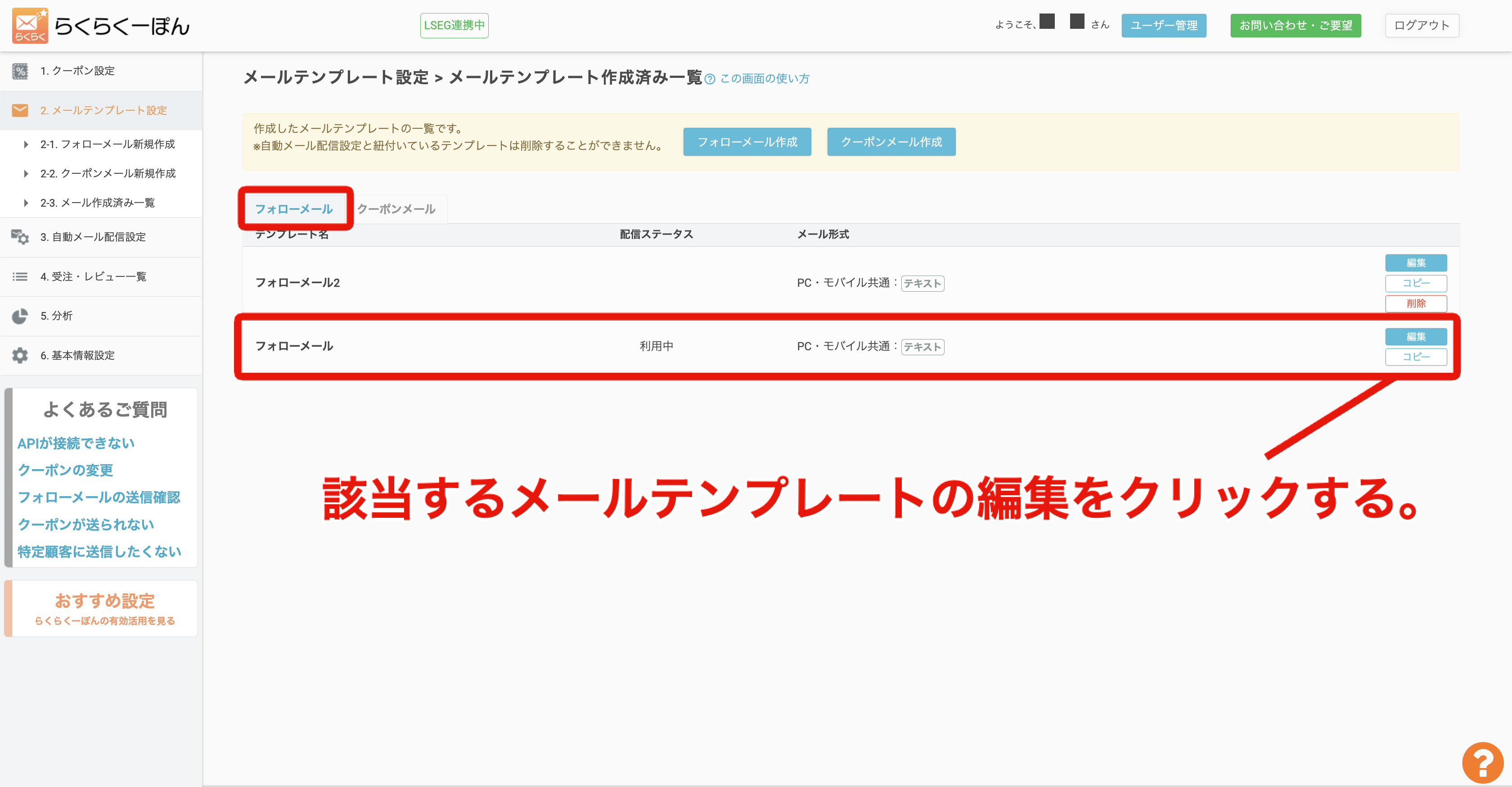This screenshot has width=1512, height=787.
Task: Click the フォローメール作成 button
Action: 747,141
